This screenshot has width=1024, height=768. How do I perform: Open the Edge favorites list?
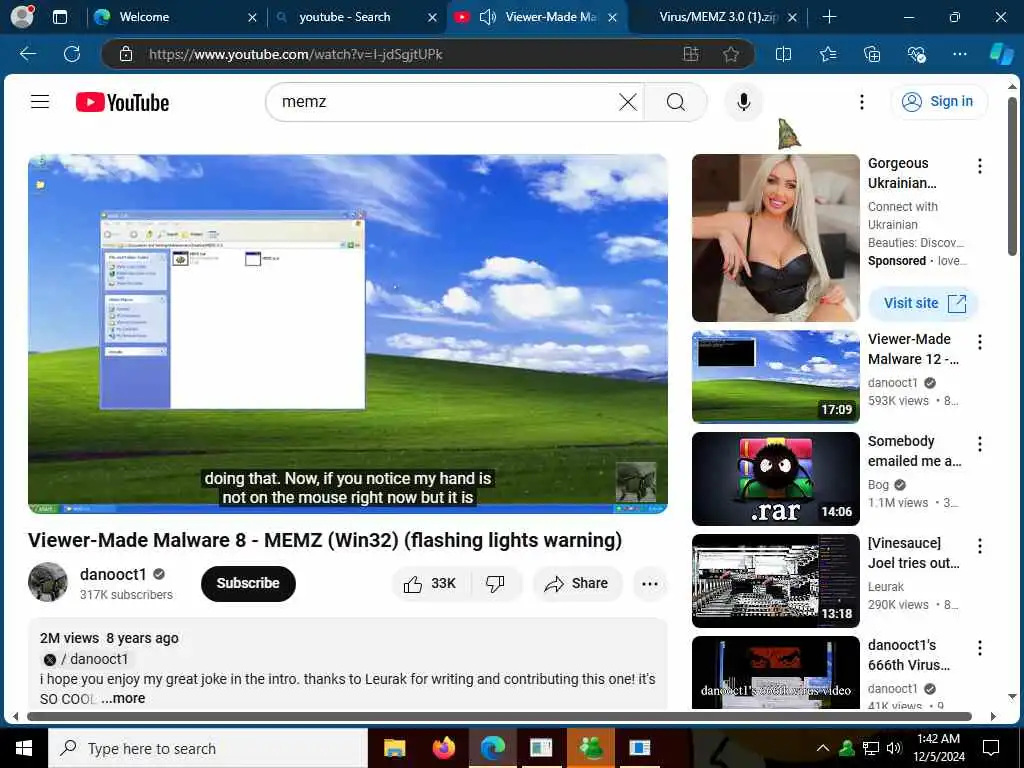828,54
